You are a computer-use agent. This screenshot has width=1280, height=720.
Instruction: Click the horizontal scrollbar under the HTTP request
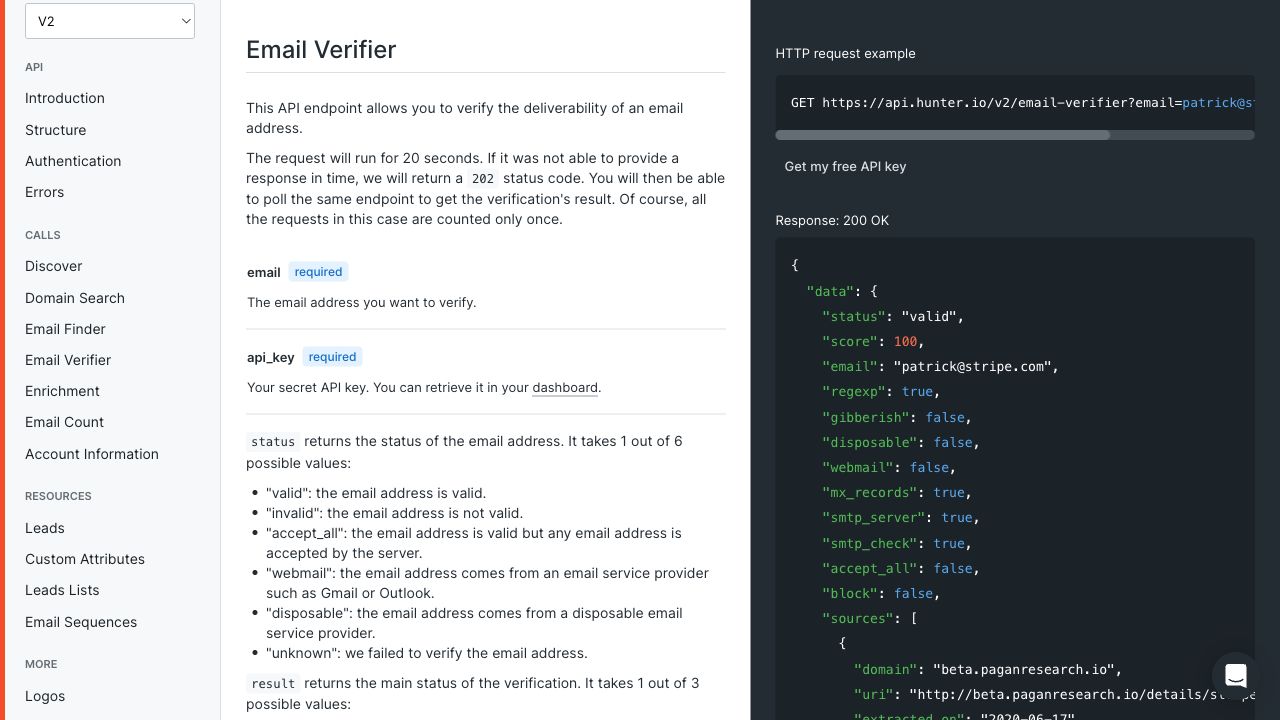click(x=943, y=135)
